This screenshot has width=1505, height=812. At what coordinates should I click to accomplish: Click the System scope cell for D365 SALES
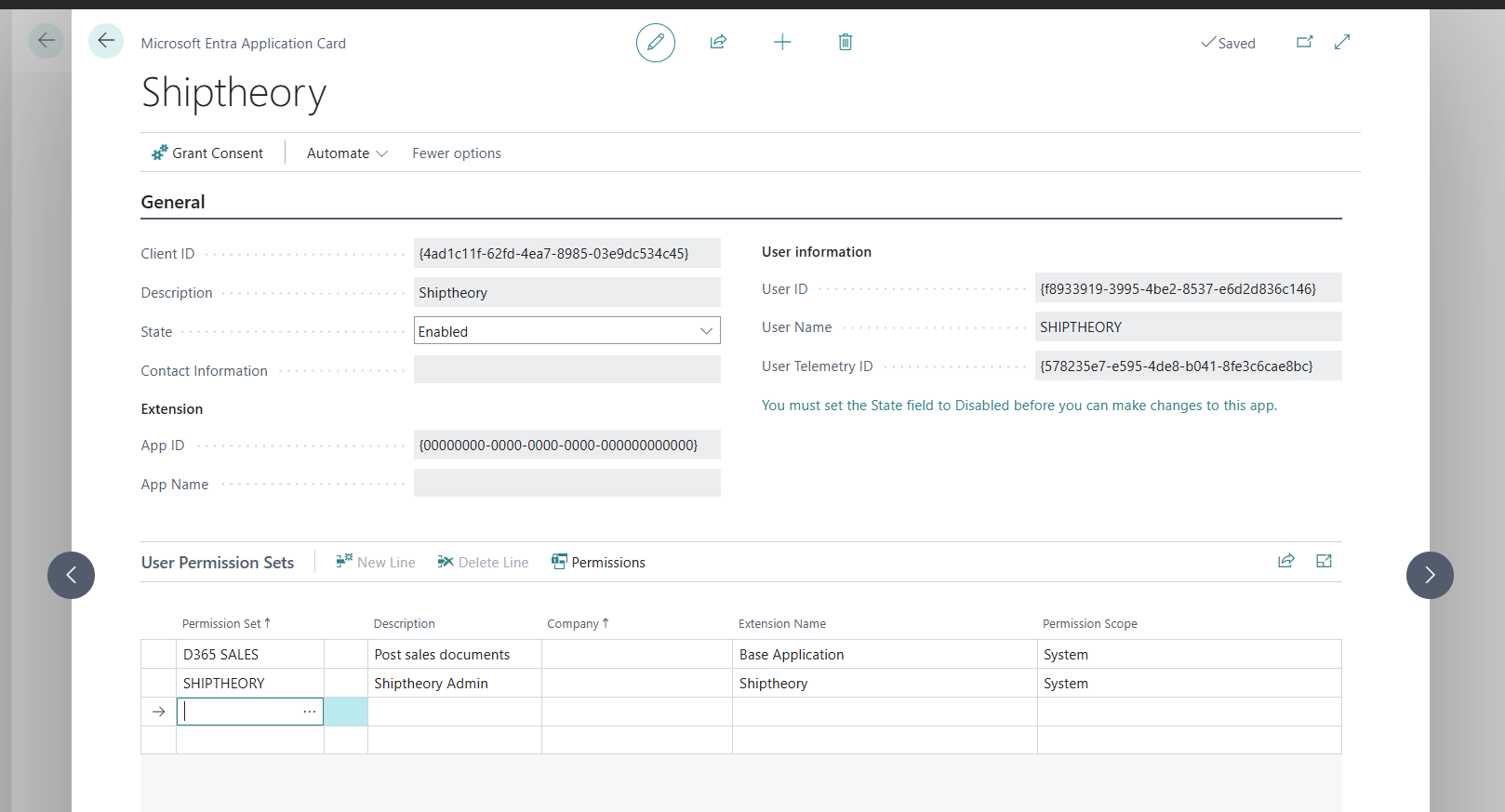(1190, 654)
